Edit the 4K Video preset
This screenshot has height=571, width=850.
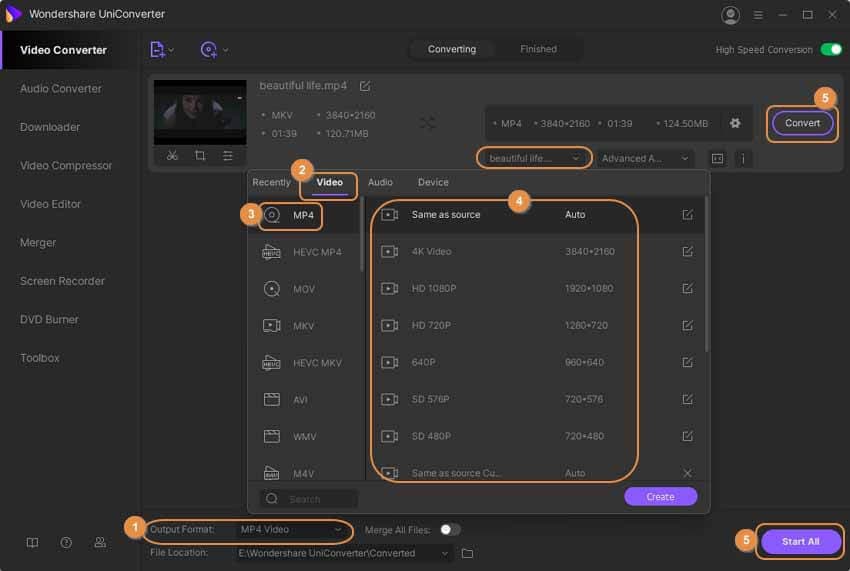pyautogui.click(x=687, y=252)
